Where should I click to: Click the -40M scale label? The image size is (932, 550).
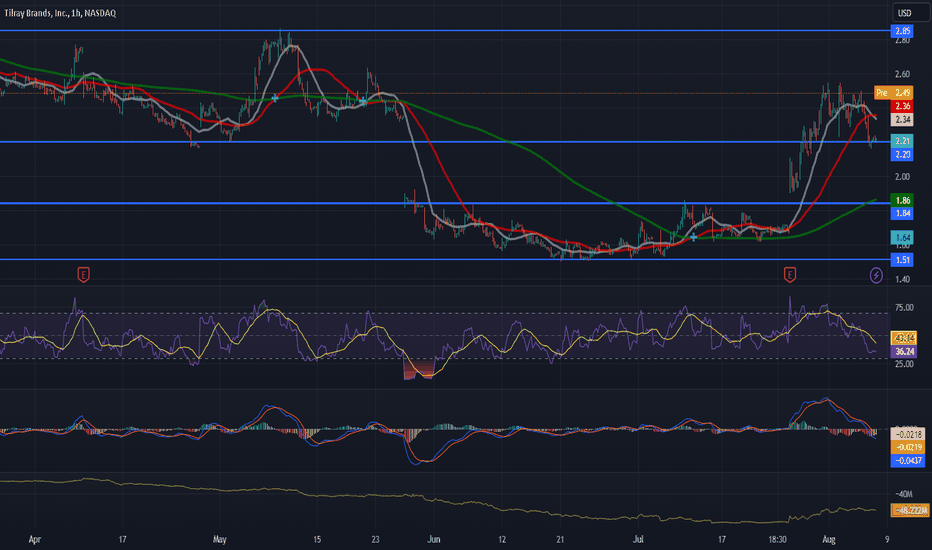pyautogui.click(x=903, y=494)
